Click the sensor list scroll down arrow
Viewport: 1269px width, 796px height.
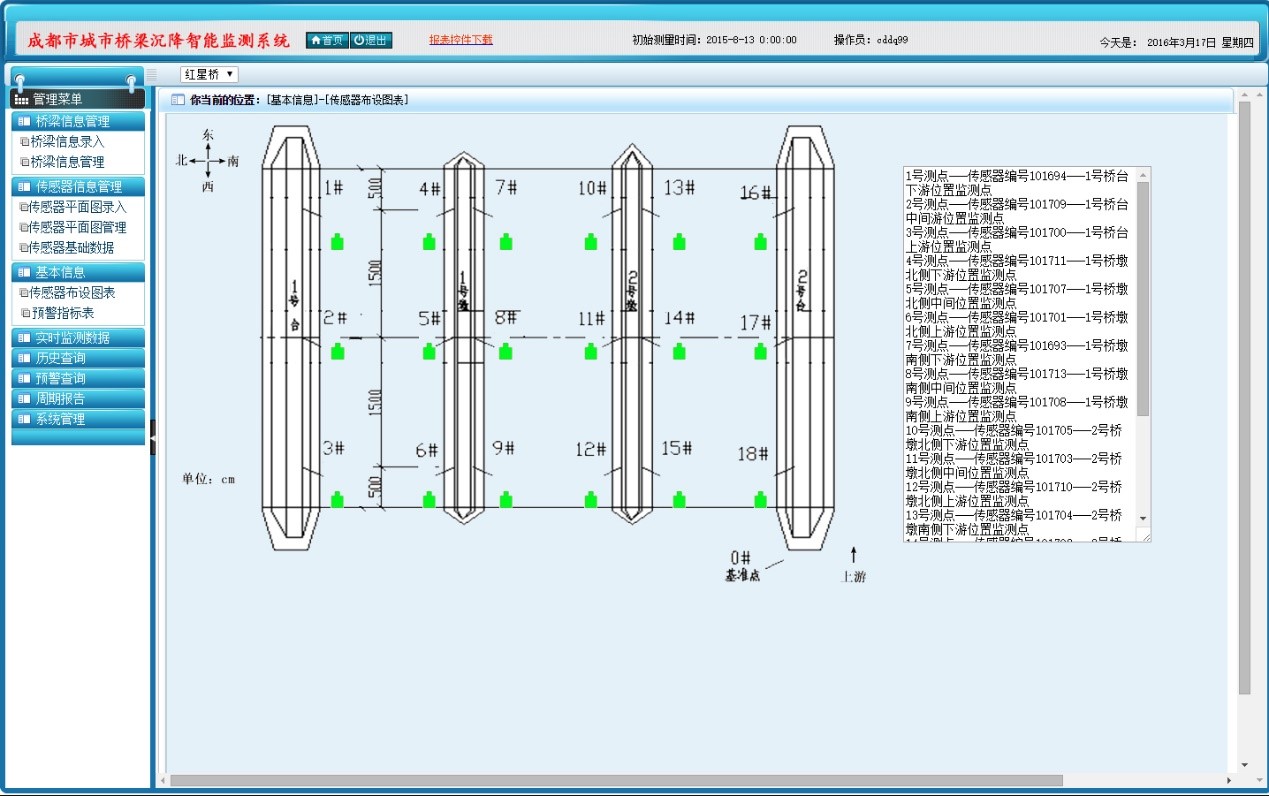click(1144, 518)
